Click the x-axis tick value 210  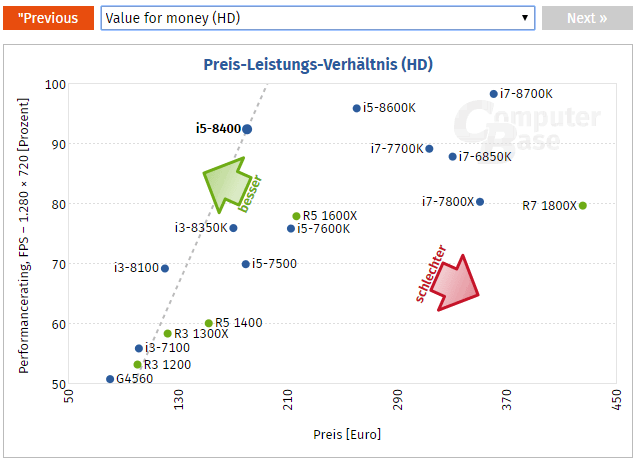pyautogui.click(x=288, y=399)
